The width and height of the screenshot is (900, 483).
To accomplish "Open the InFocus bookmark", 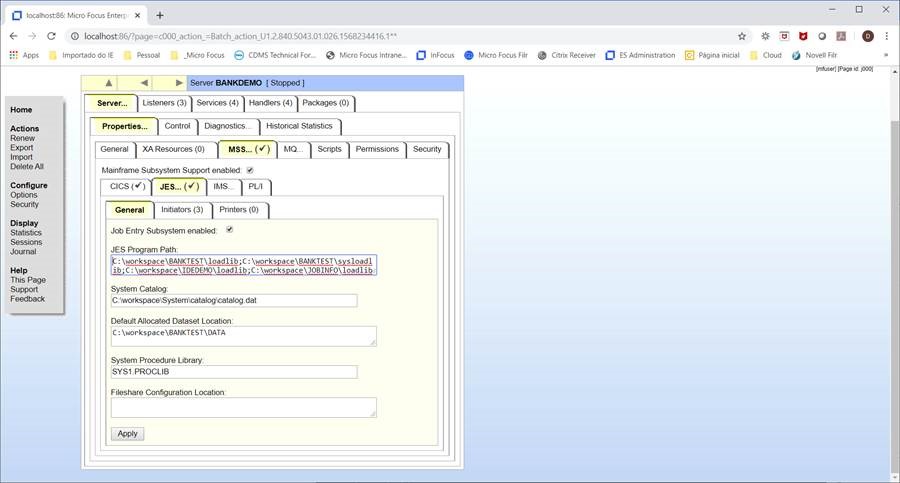I will tap(436, 55).
